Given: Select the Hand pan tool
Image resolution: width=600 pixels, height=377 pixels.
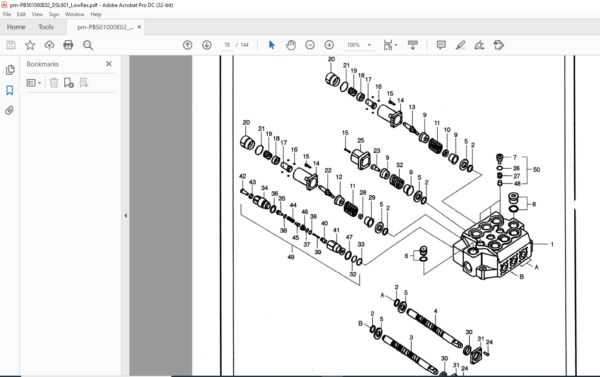Looking at the screenshot, I should click(291, 45).
